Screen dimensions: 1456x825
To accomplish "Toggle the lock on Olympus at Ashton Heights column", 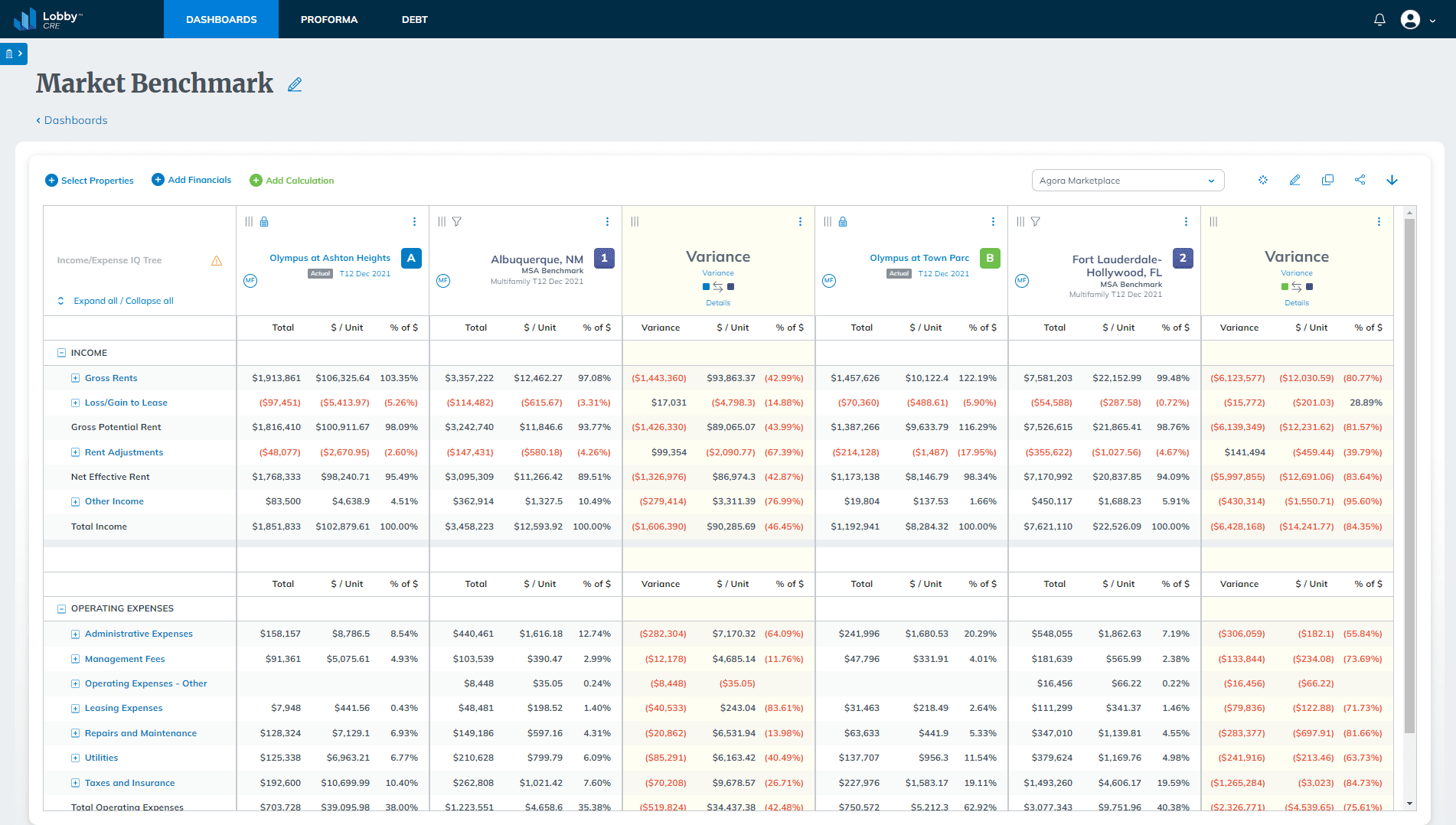I will pyautogui.click(x=264, y=221).
